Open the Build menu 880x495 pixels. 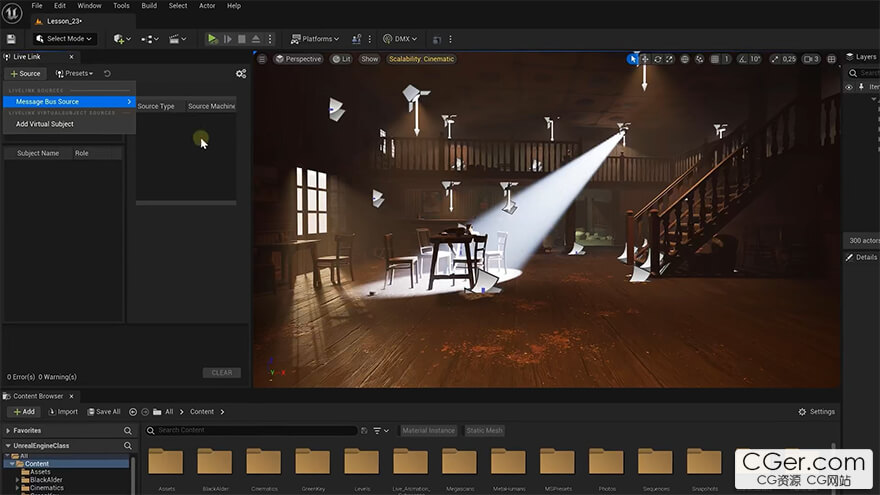point(149,6)
